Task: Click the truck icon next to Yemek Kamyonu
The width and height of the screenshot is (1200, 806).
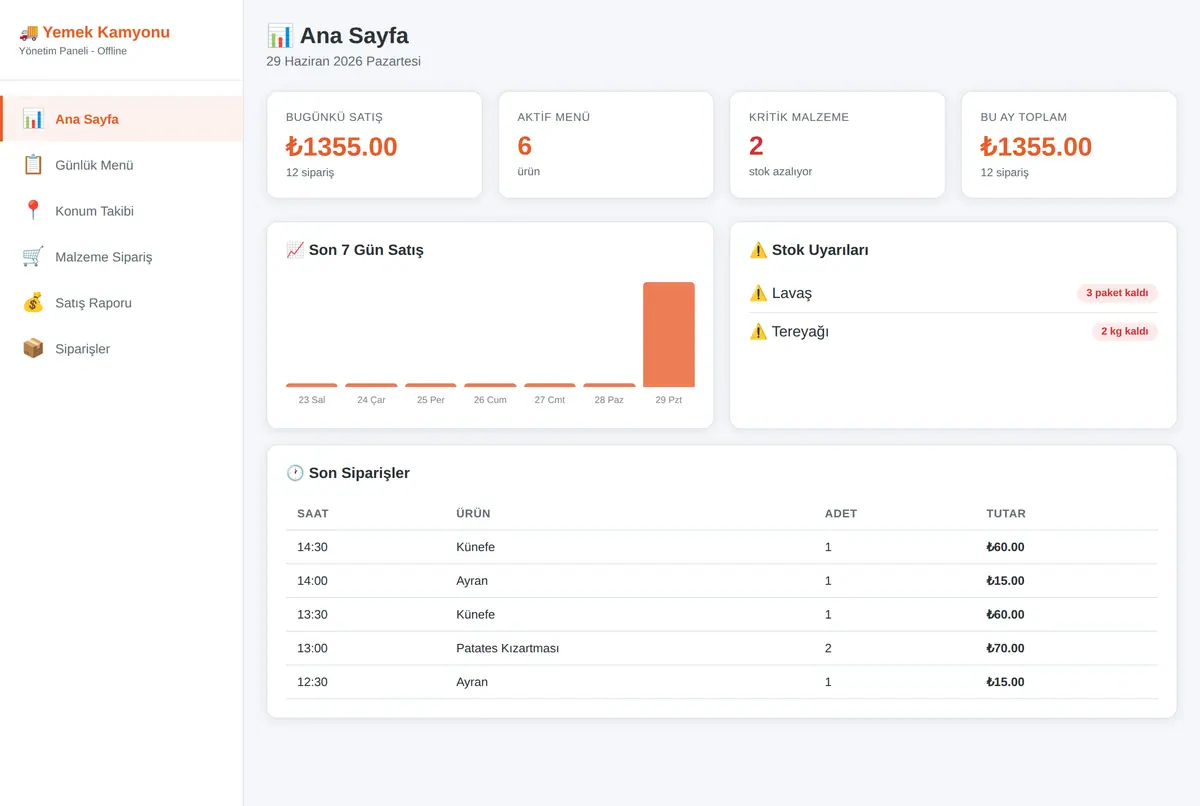Action: [x=28, y=33]
